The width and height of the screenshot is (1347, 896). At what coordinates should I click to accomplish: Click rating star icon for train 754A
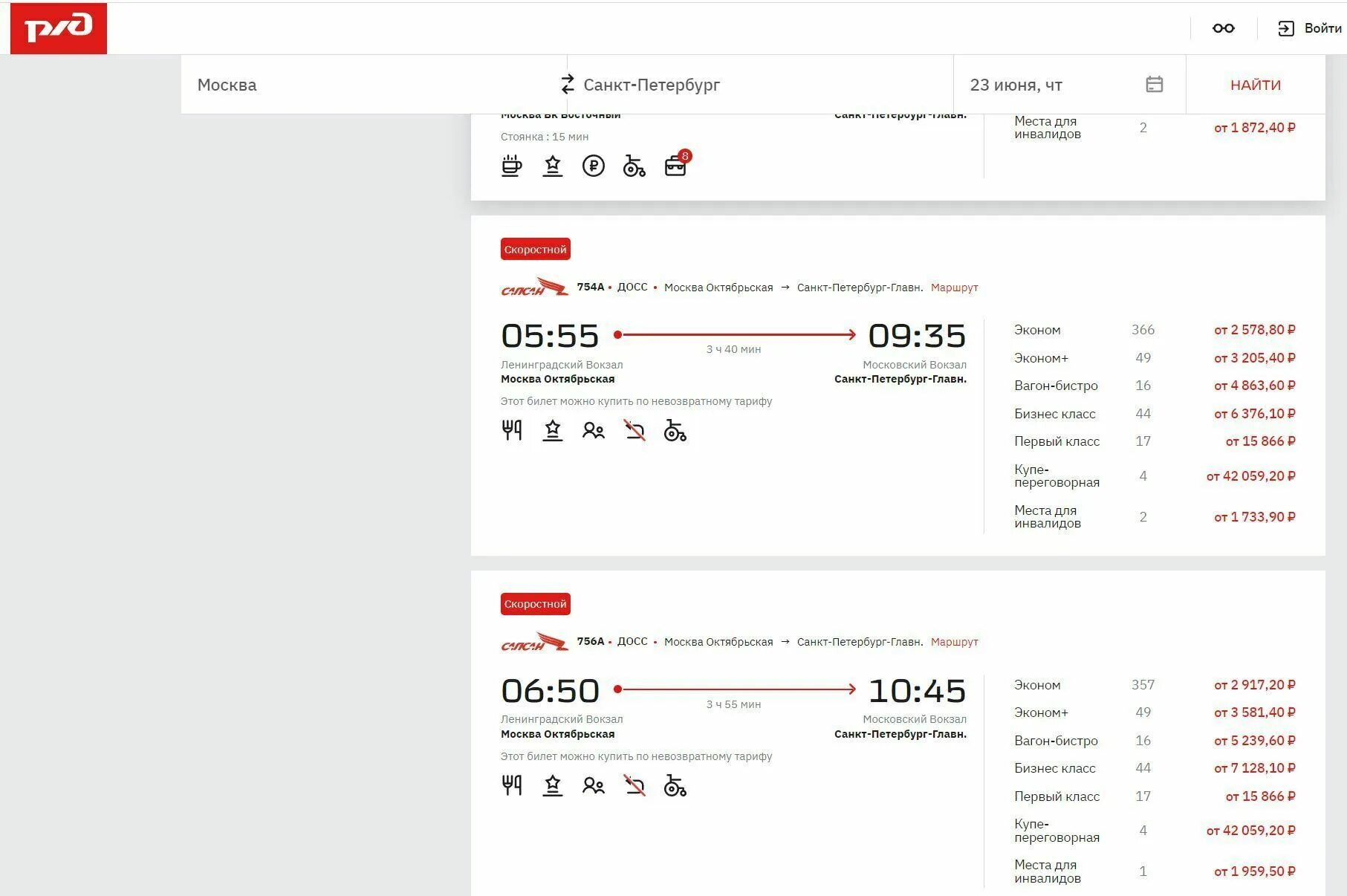553,430
